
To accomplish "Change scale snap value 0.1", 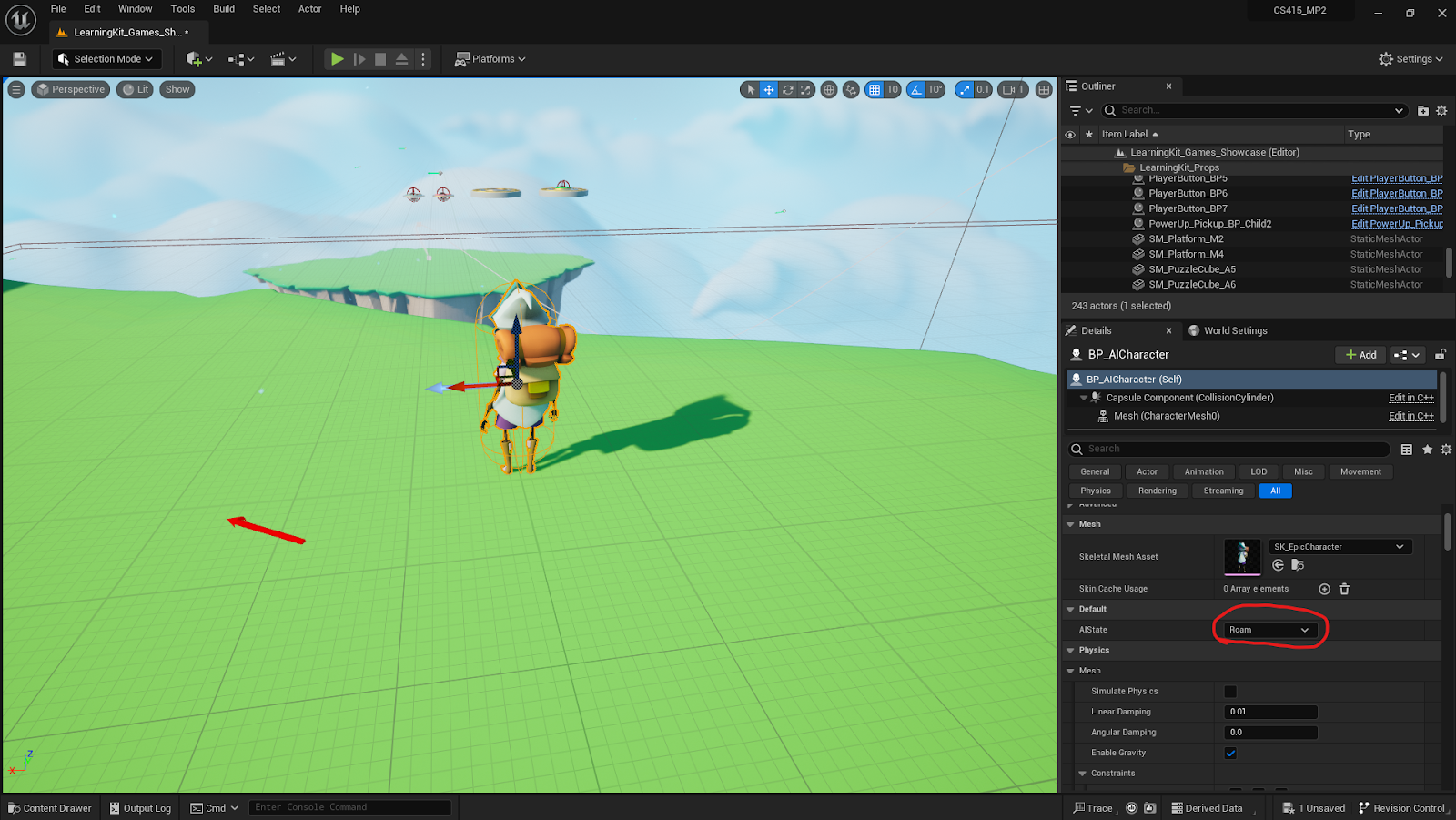I will click(983, 89).
